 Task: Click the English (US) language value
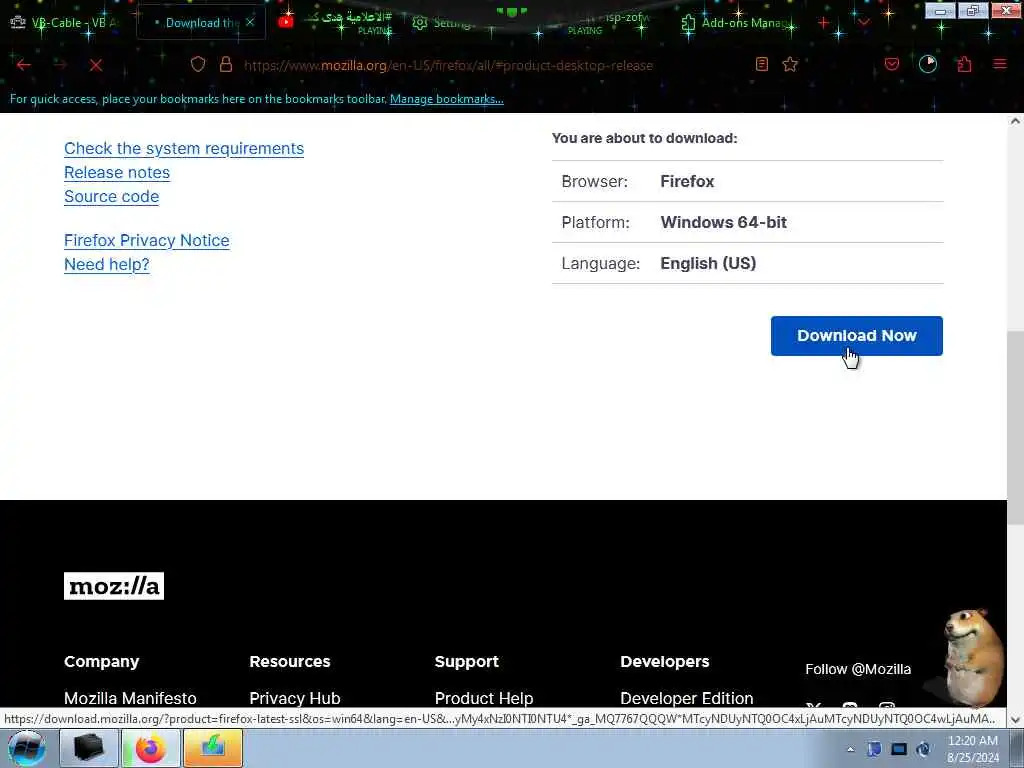(708, 263)
